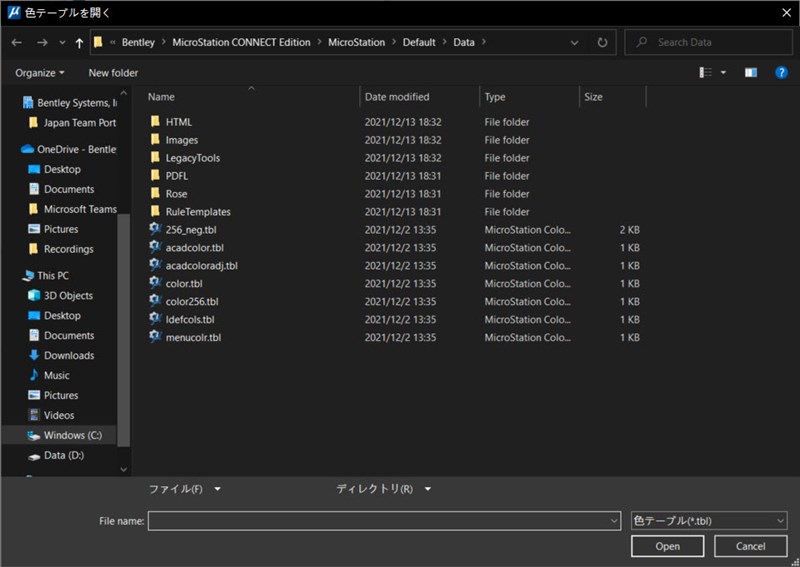
Task: Click the File name input field
Action: pos(384,521)
